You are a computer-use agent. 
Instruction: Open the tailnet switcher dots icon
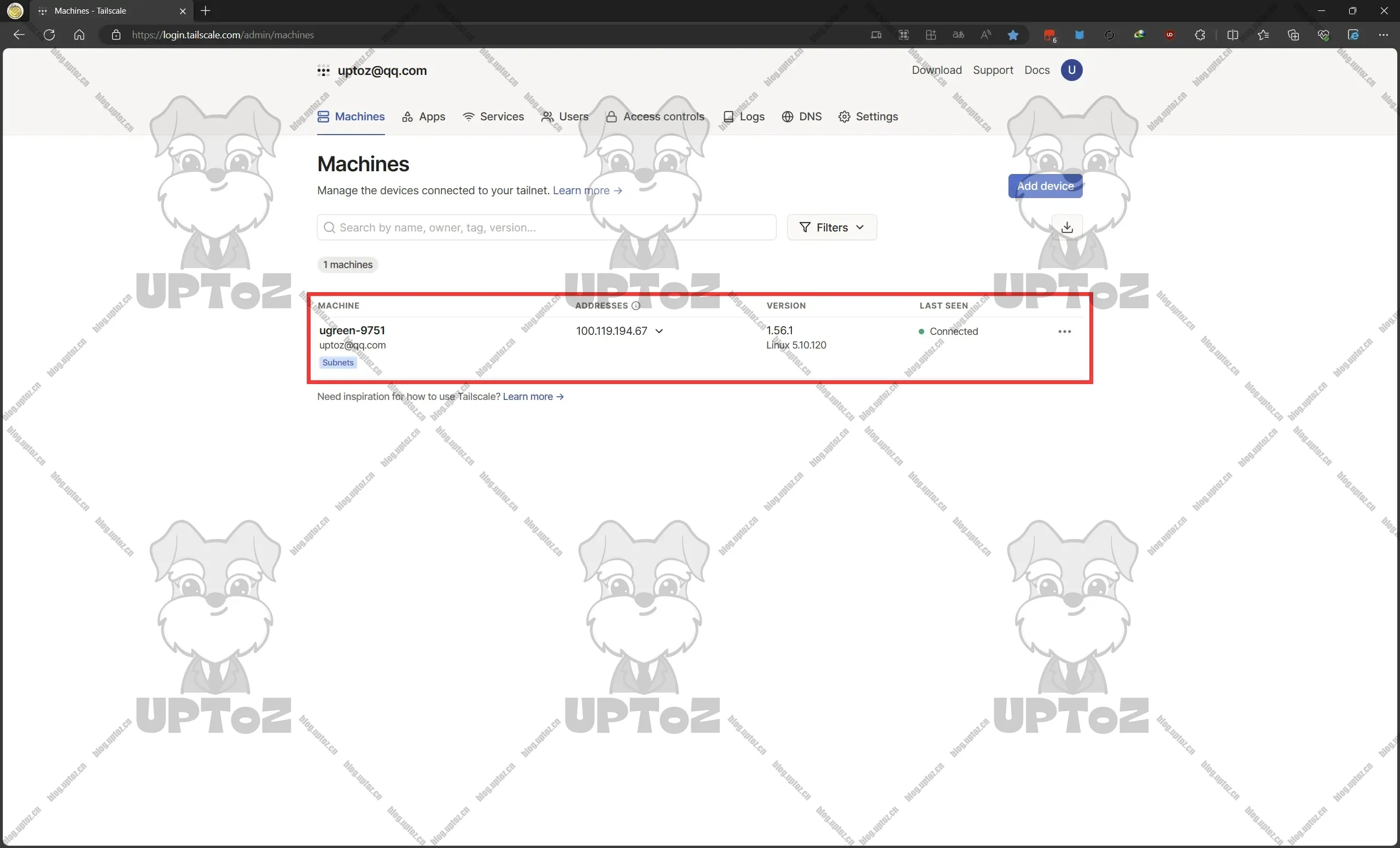[x=323, y=71]
